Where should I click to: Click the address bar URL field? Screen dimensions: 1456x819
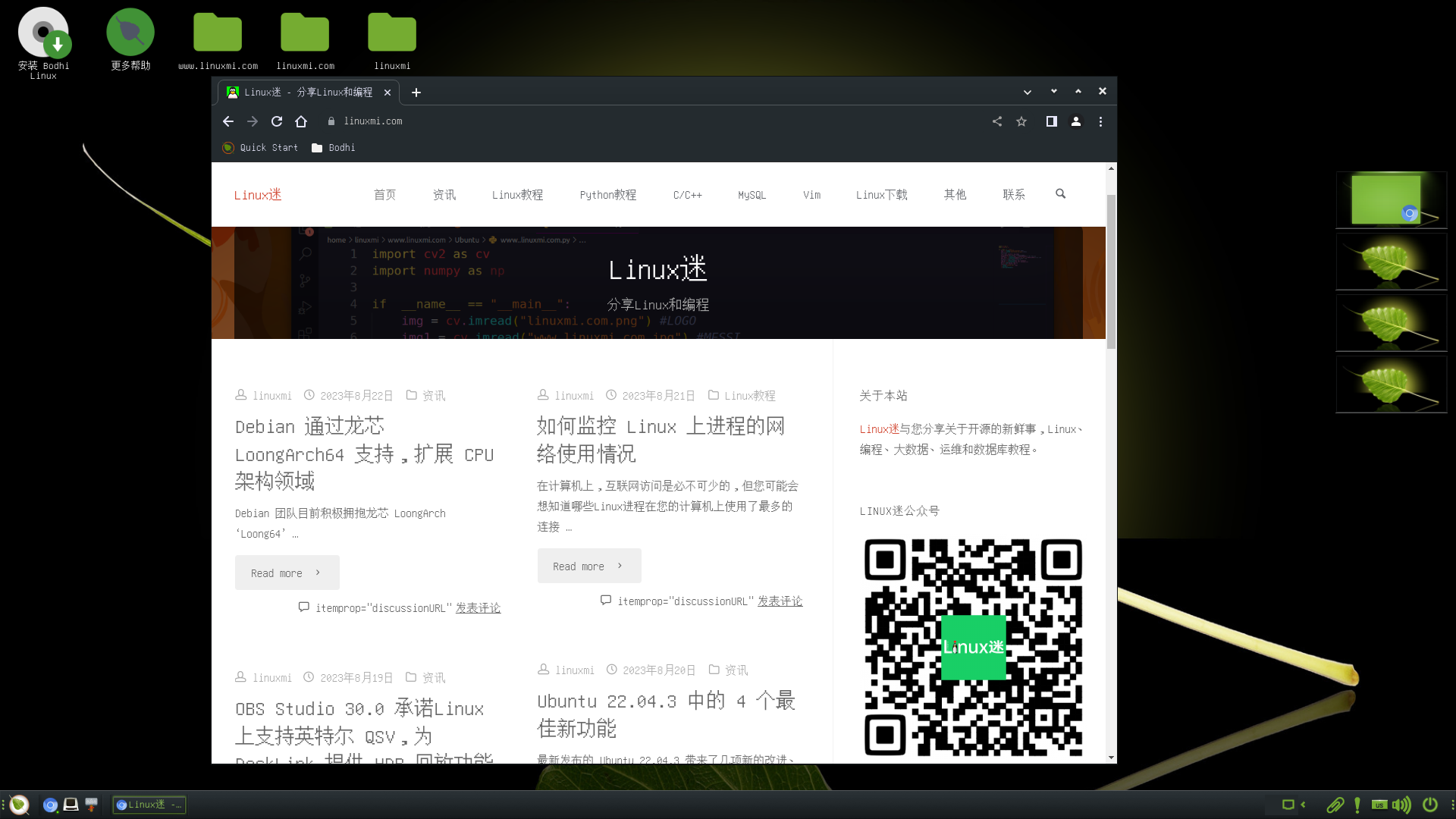(652, 121)
